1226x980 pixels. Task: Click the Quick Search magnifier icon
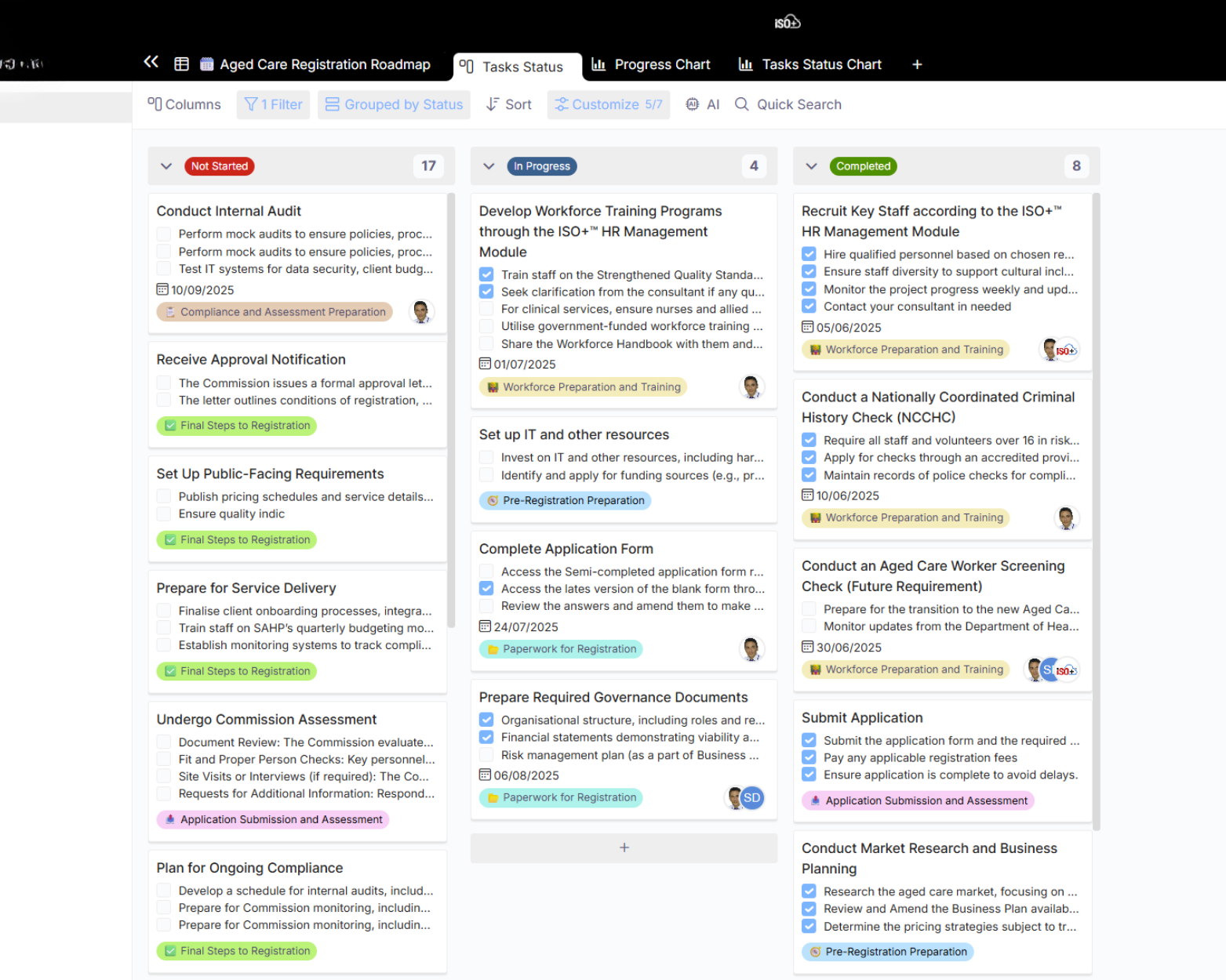coord(741,104)
